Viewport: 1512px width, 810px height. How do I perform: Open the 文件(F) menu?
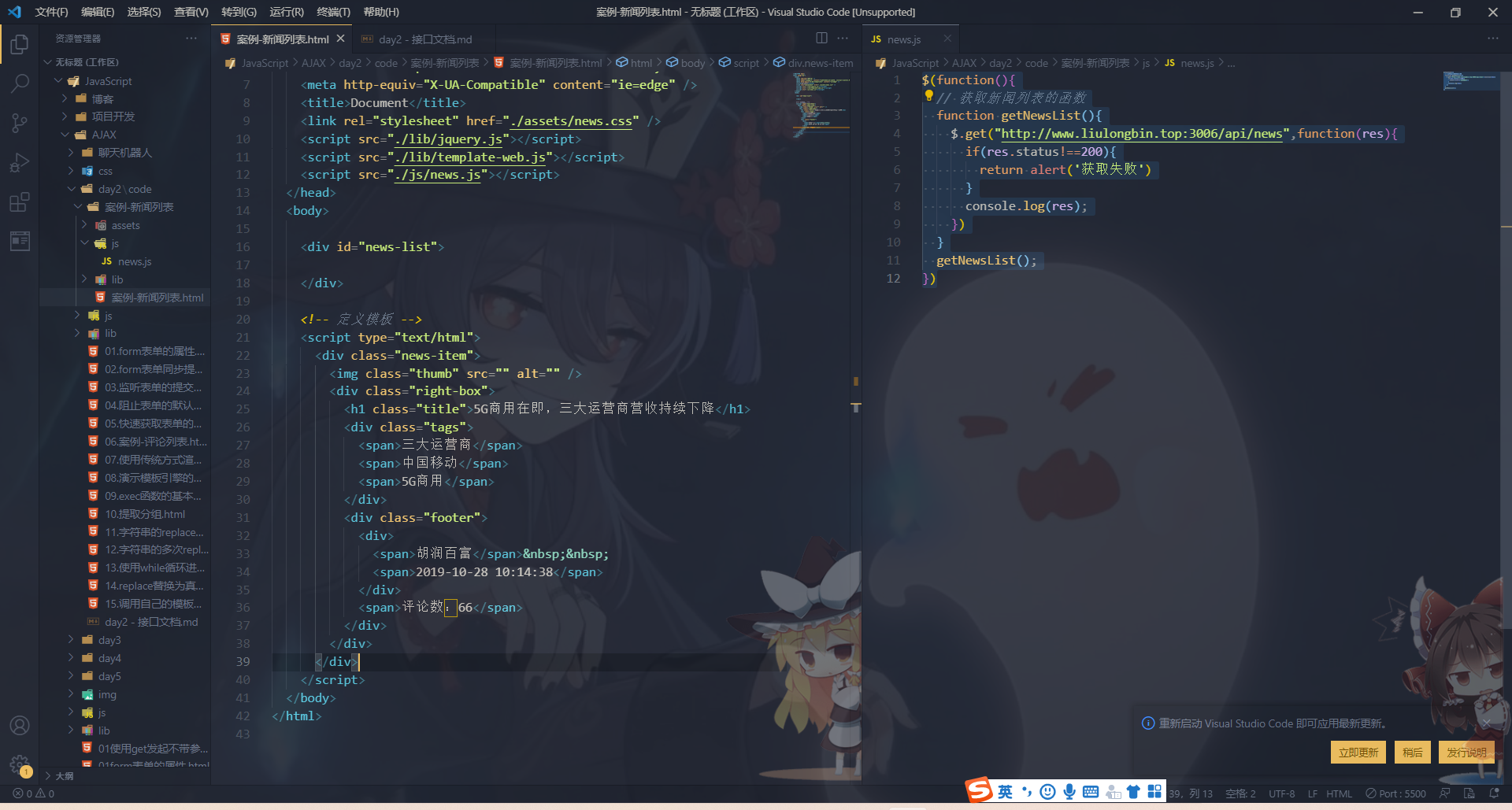click(51, 12)
